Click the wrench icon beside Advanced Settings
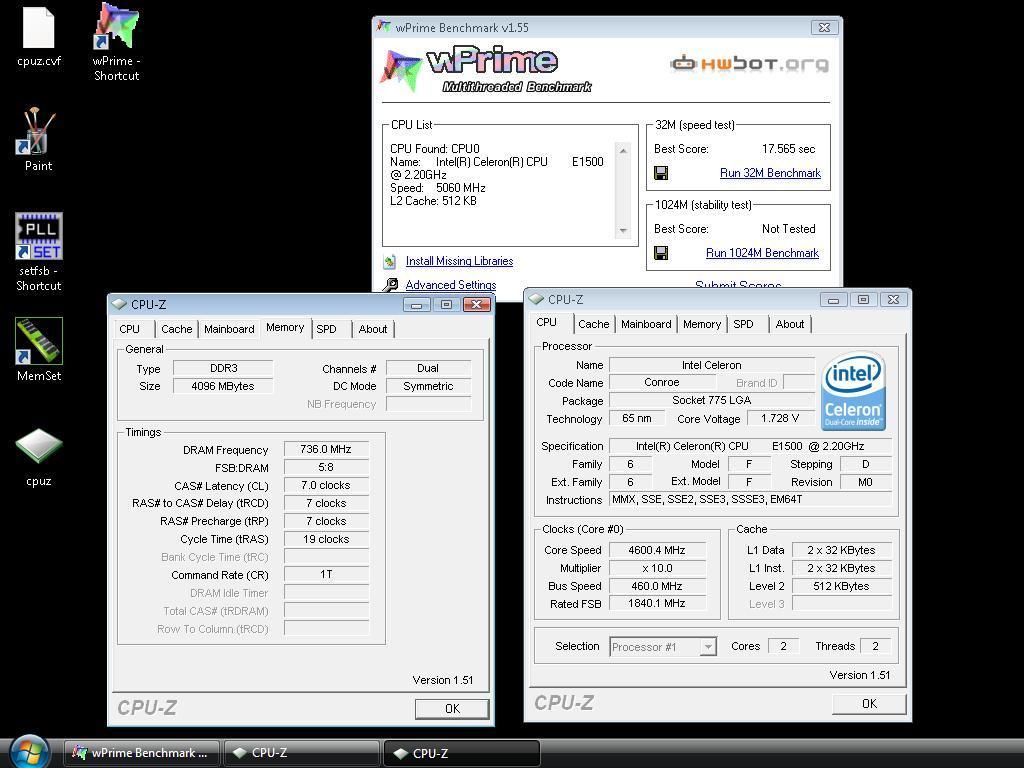Viewport: 1024px width, 768px height. click(390, 285)
